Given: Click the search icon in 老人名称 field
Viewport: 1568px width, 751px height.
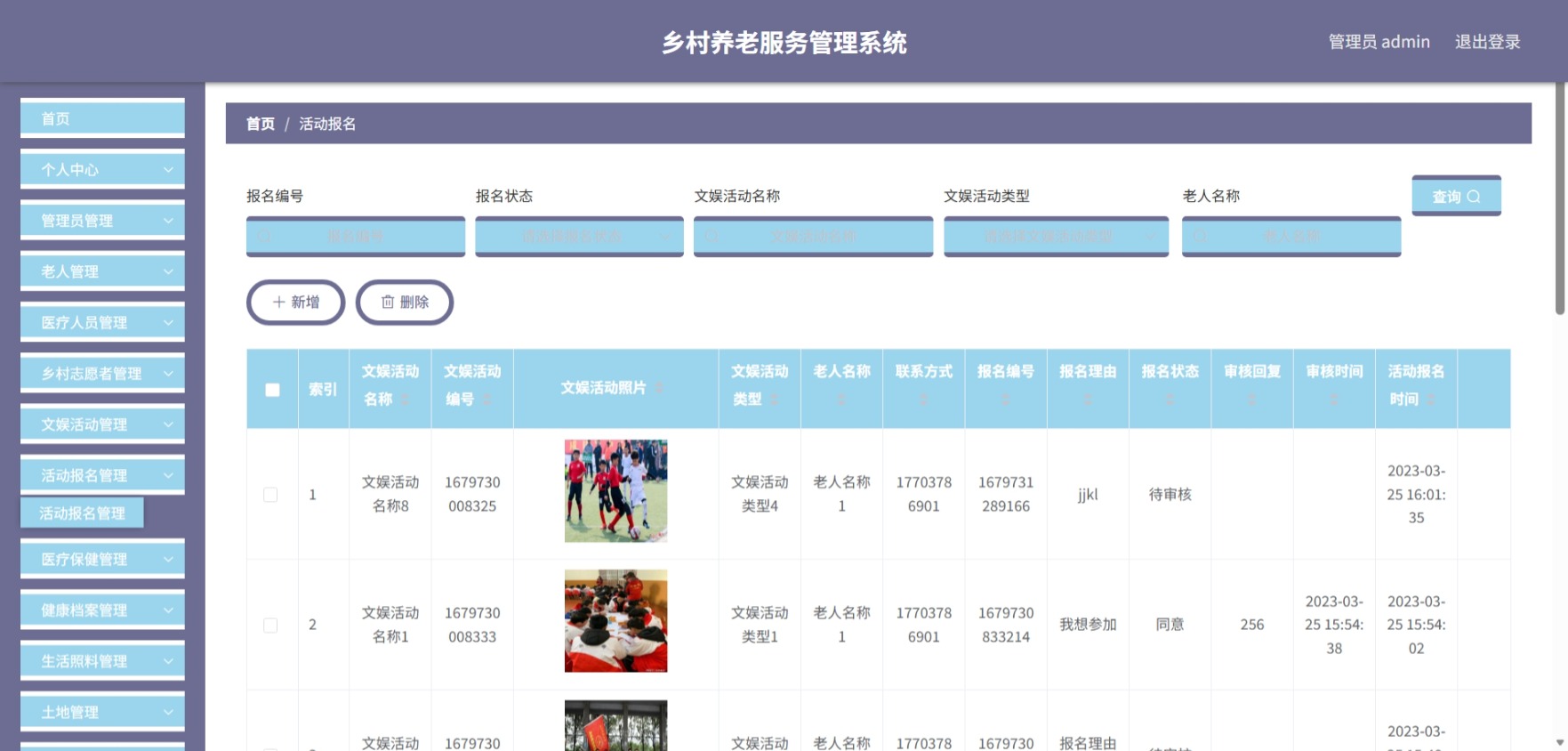Looking at the screenshot, I should [x=1200, y=237].
